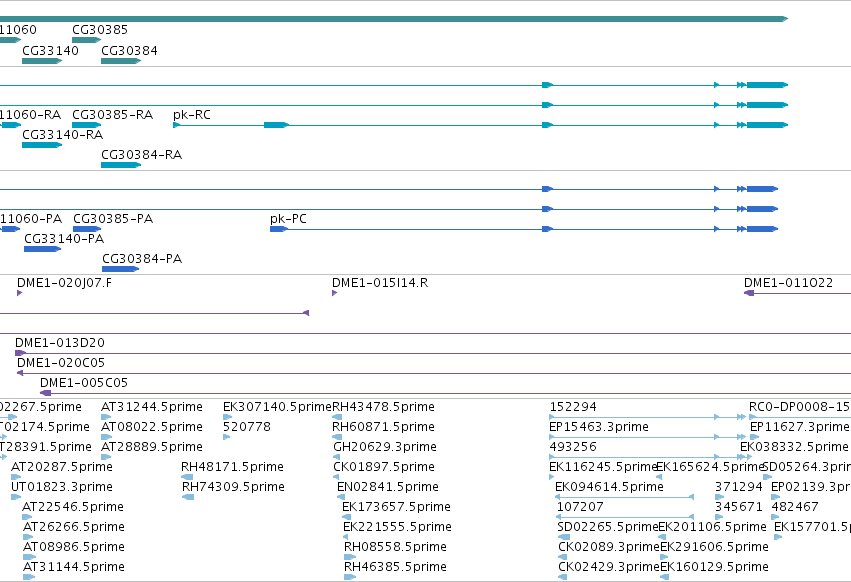Select the EK173657.5prime EST
The height and width of the screenshot is (582, 851).
(346, 517)
